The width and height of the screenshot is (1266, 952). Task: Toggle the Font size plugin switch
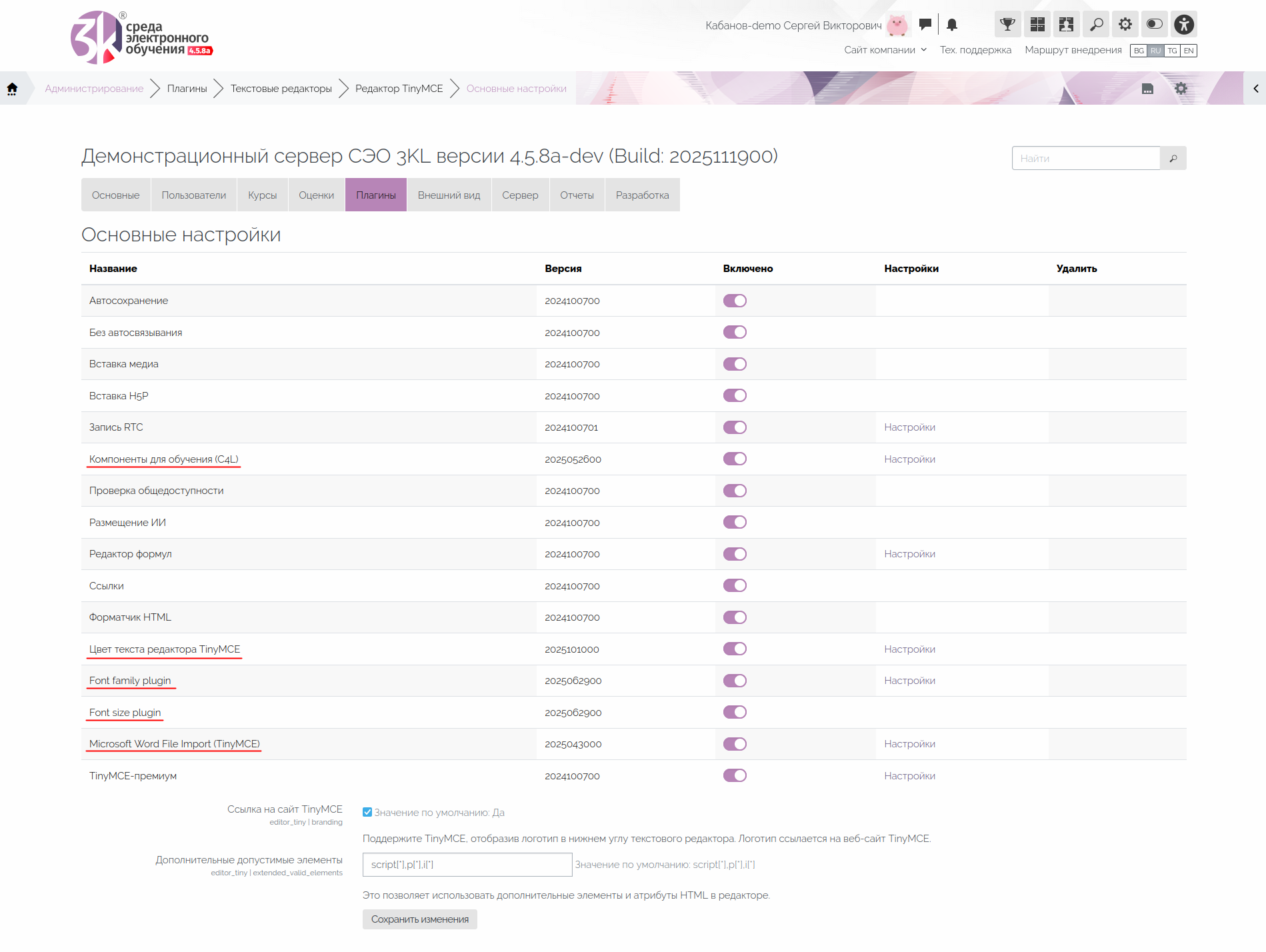pos(735,713)
